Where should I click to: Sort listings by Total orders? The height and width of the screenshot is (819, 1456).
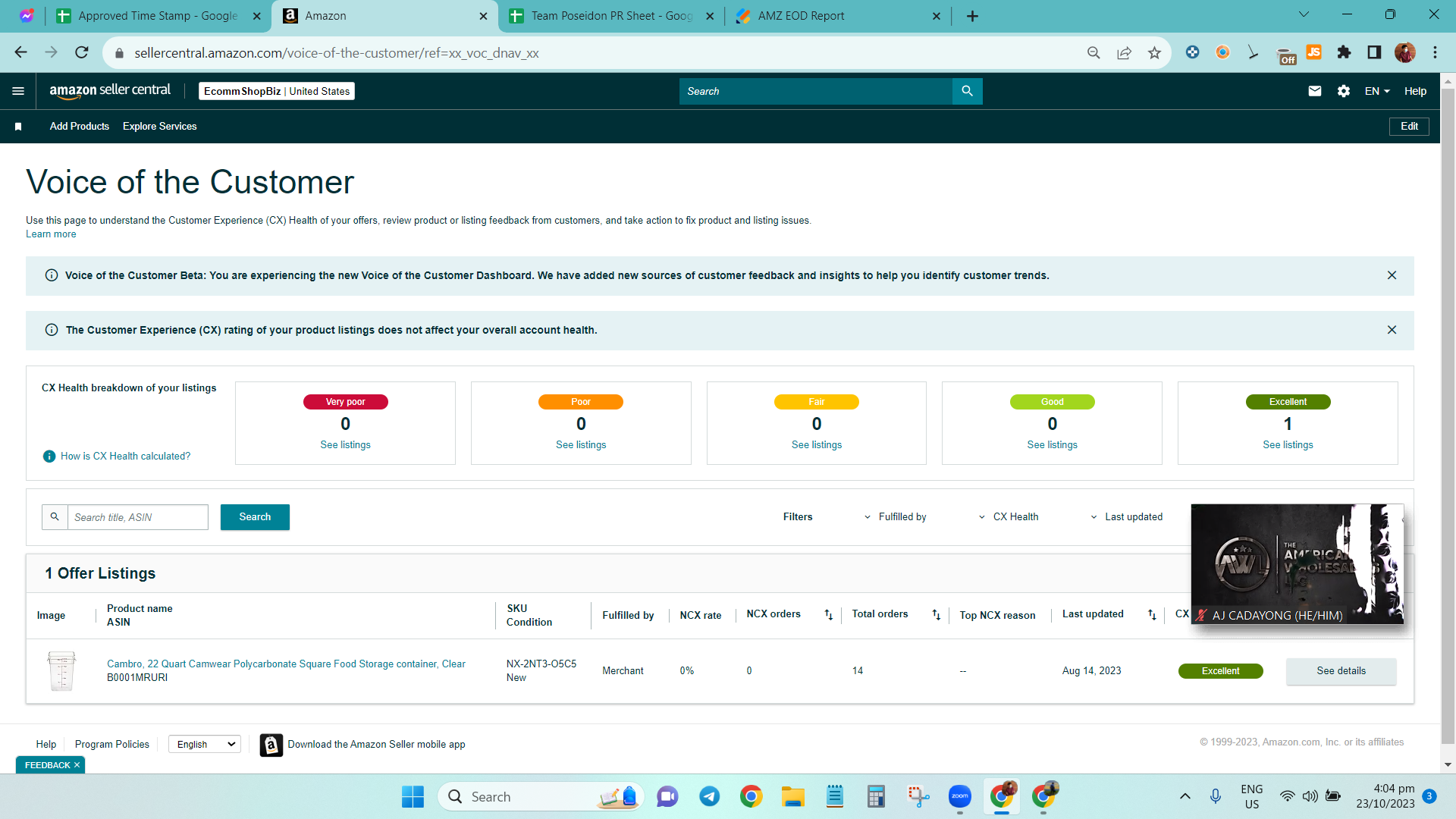tap(937, 615)
